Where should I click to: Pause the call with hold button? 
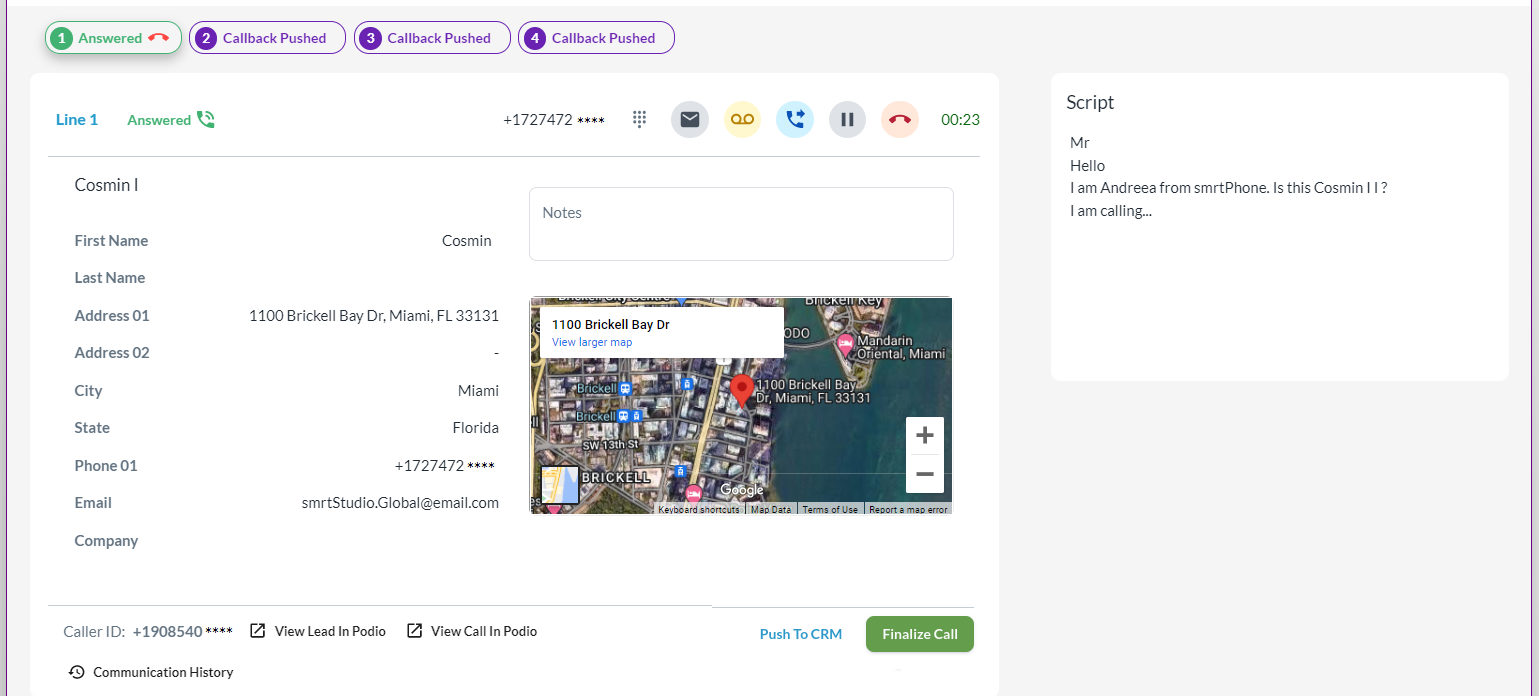[x=847, y=120]
